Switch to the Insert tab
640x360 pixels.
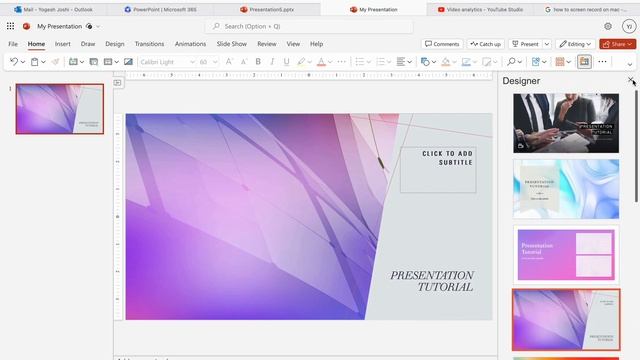pos(62,44)
